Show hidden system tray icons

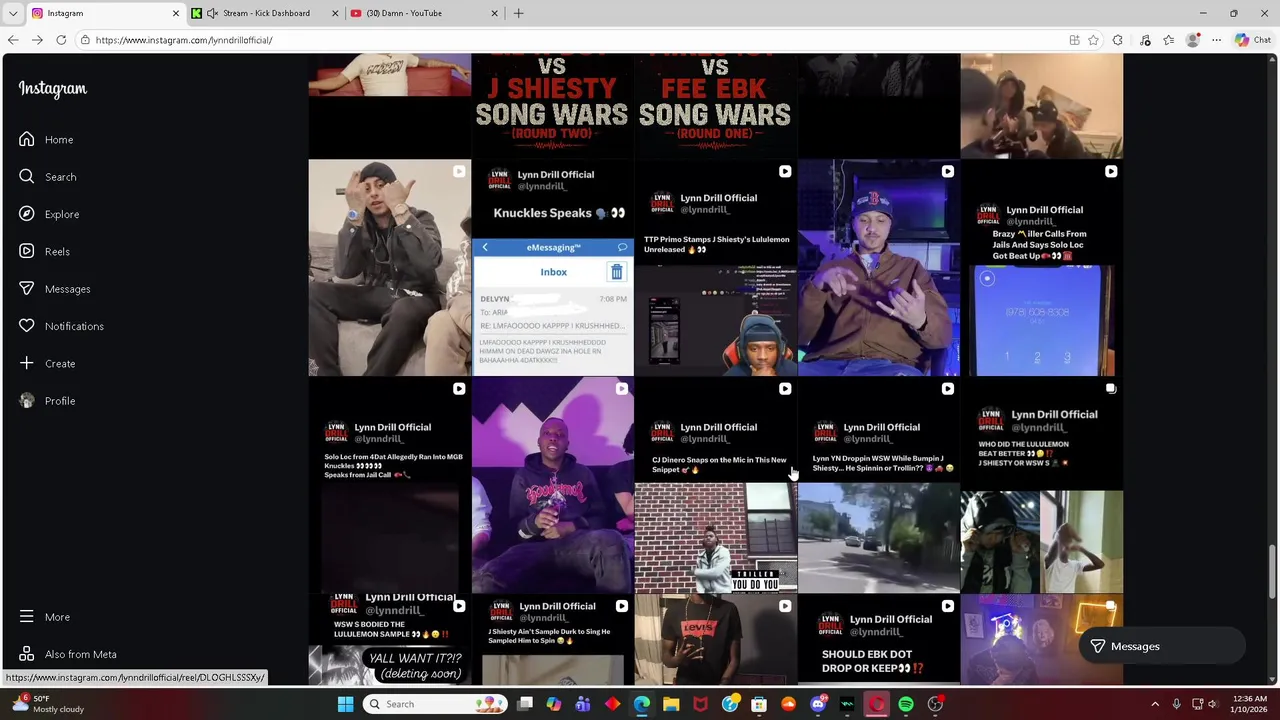tap(1155, 704)
